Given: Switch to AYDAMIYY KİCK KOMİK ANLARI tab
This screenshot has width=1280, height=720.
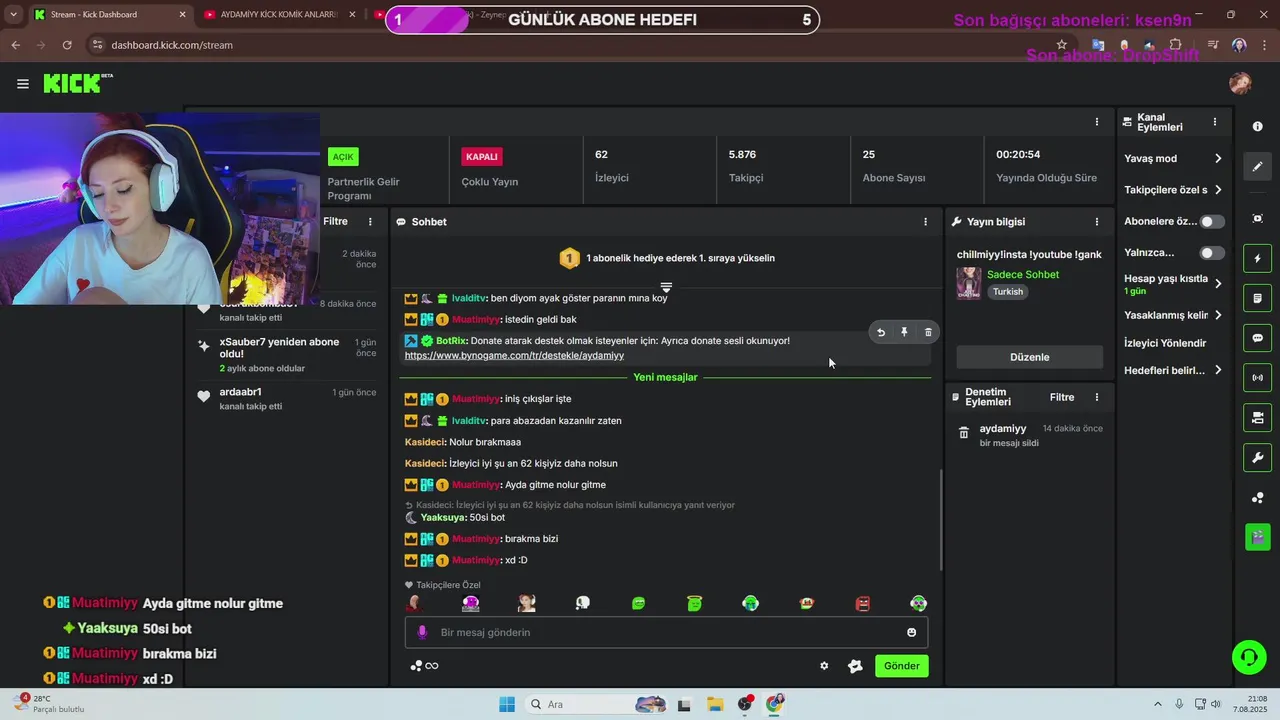Looking at the screenshot, I should tap(280, 15).
